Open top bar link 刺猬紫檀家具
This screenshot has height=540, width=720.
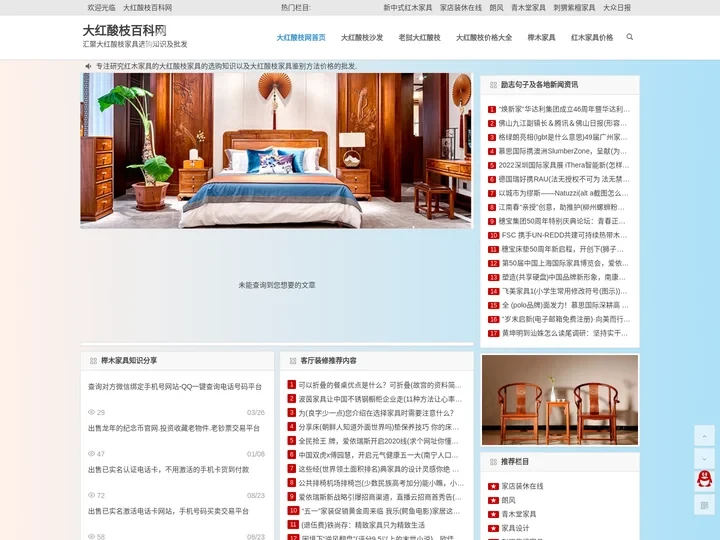[574, 8]
